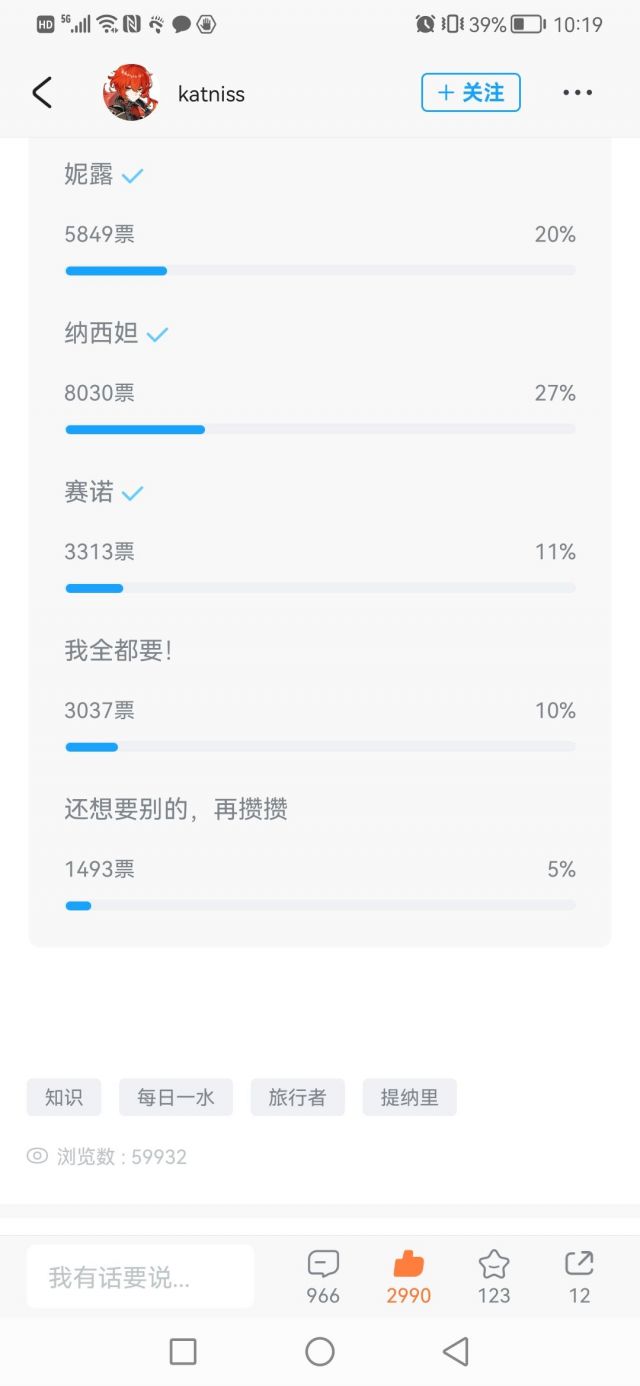Tap Android home circle button
The height and width of the screenshot is (1386, 640).
[x=320, y=1352]
